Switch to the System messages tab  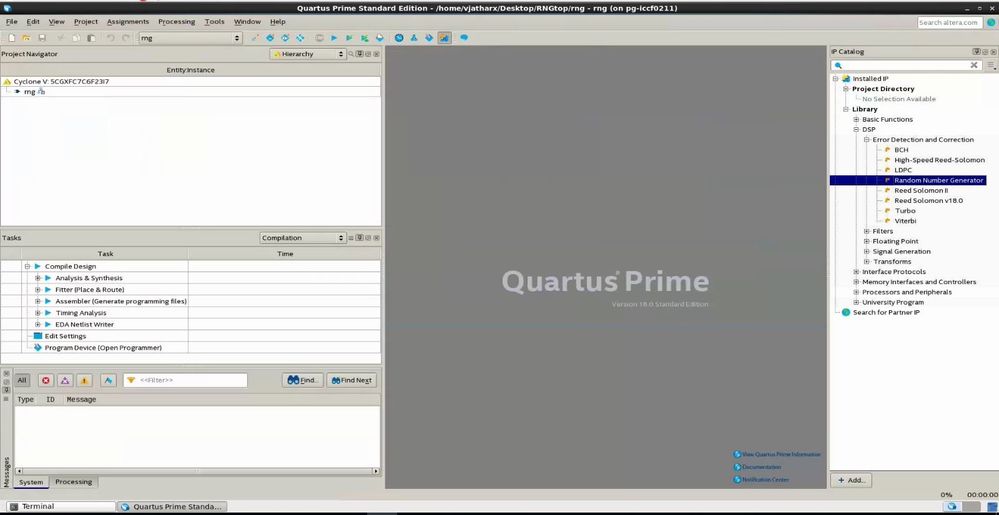(x=31, y=482)
